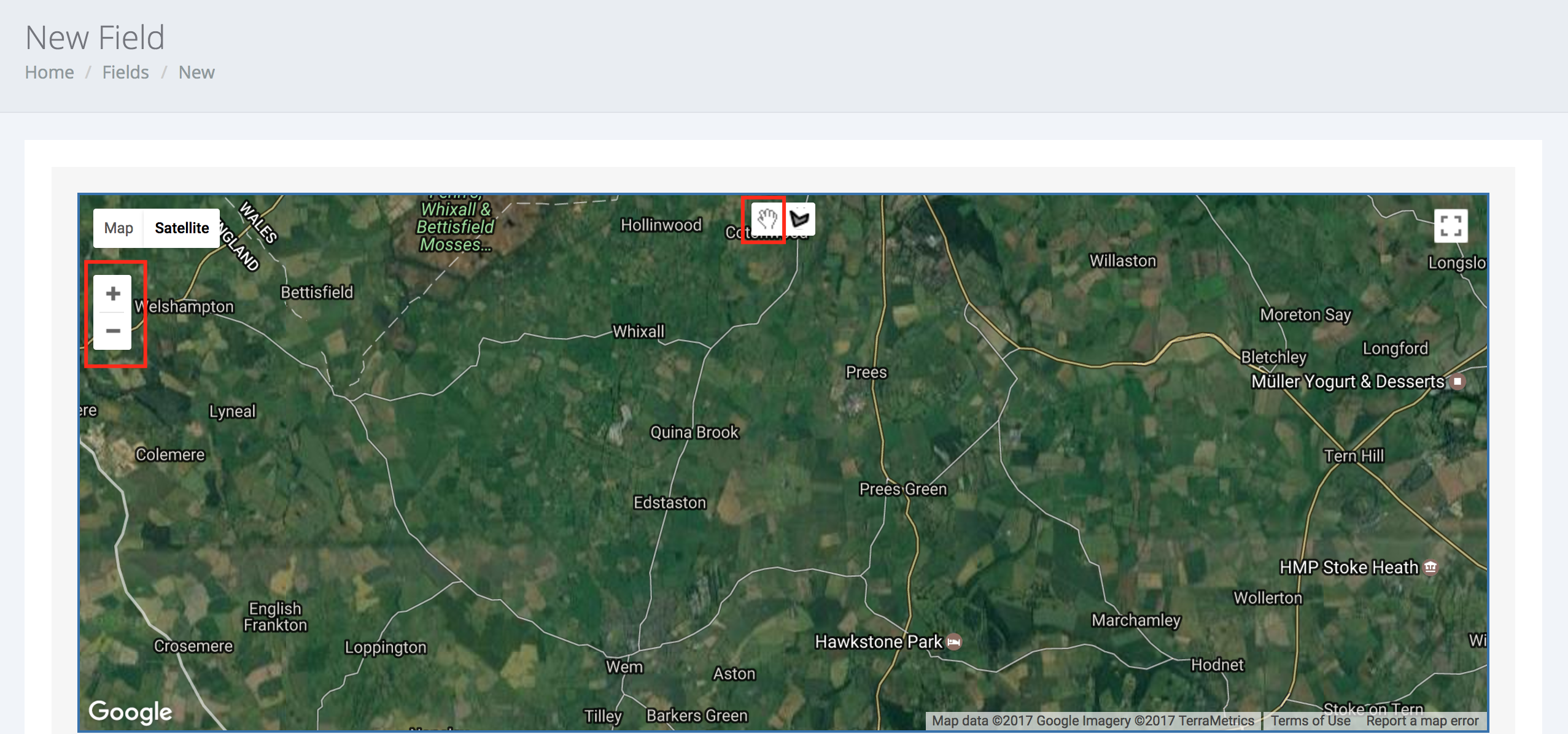Click the Quina Brook label
The width and height of the screenshot is (1568, 734).
point(694,433)
